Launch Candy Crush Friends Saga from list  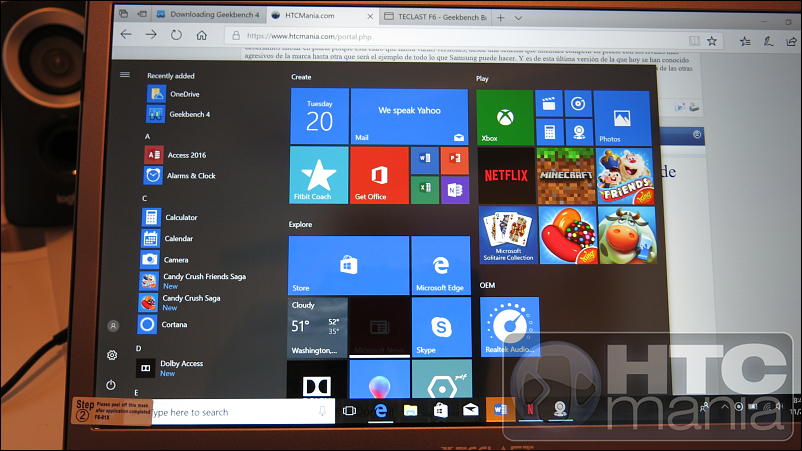(x=192, y=281)
